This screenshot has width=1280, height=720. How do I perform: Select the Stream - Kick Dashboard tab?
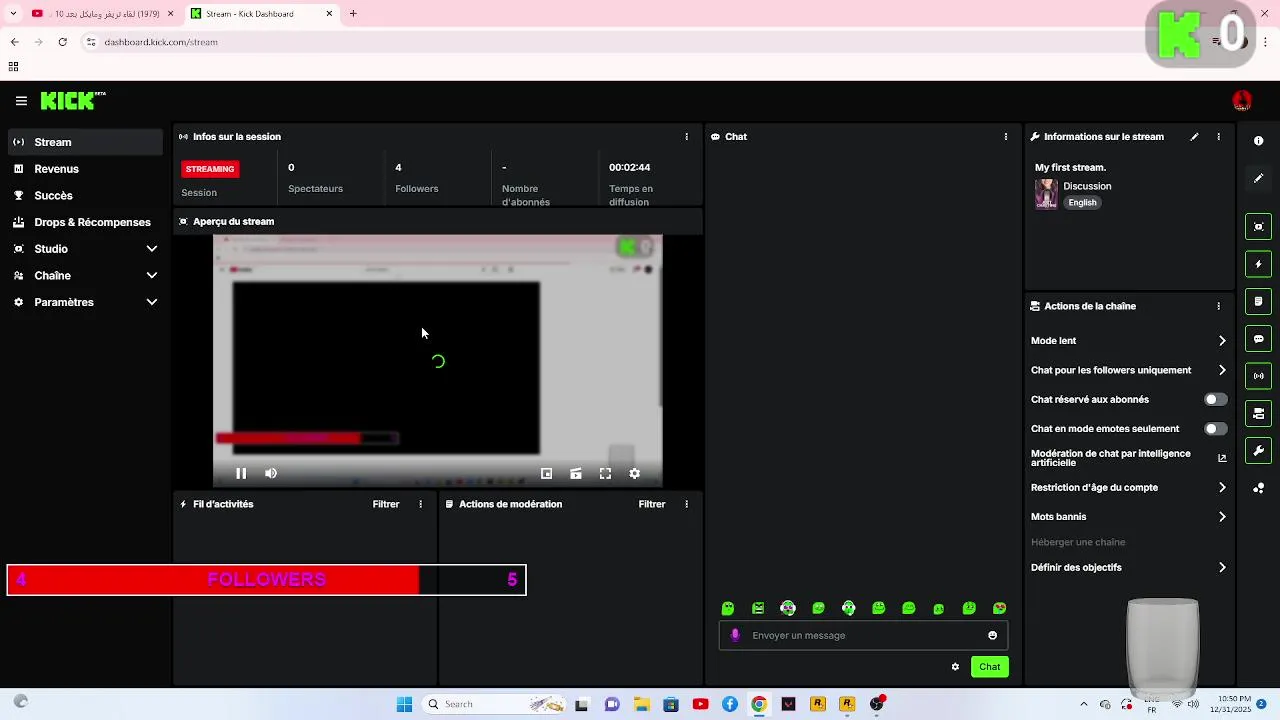coord(262,14)
